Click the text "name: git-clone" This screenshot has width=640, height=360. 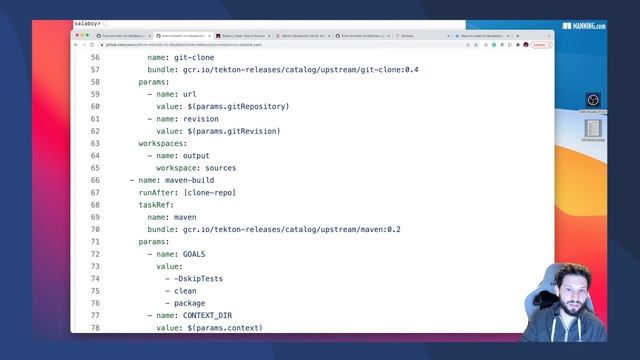click(x=181, y=58)
